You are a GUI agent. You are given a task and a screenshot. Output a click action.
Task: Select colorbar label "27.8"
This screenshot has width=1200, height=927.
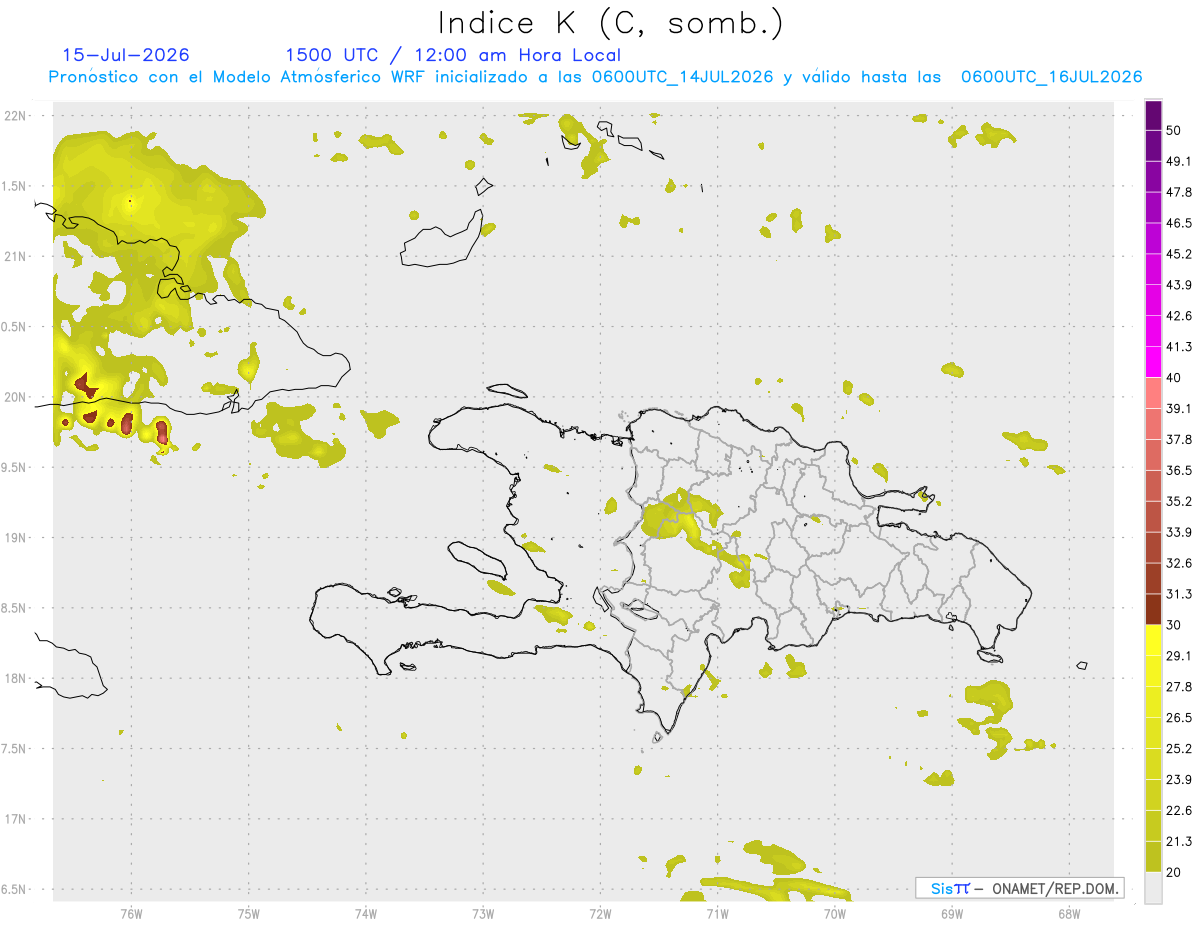click(1179, 687)
